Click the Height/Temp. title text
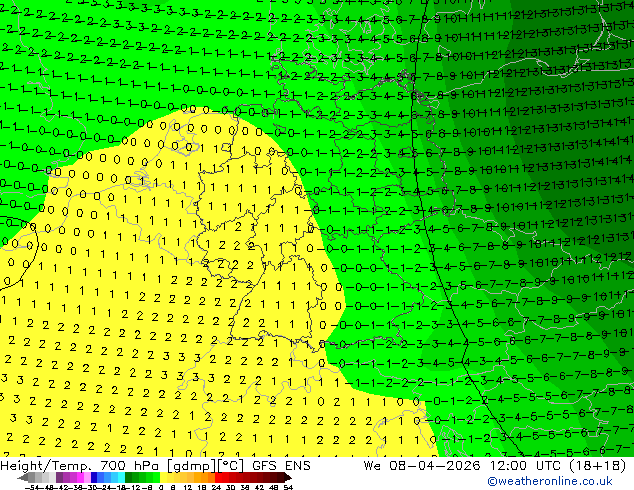 (x=47, y=466)
